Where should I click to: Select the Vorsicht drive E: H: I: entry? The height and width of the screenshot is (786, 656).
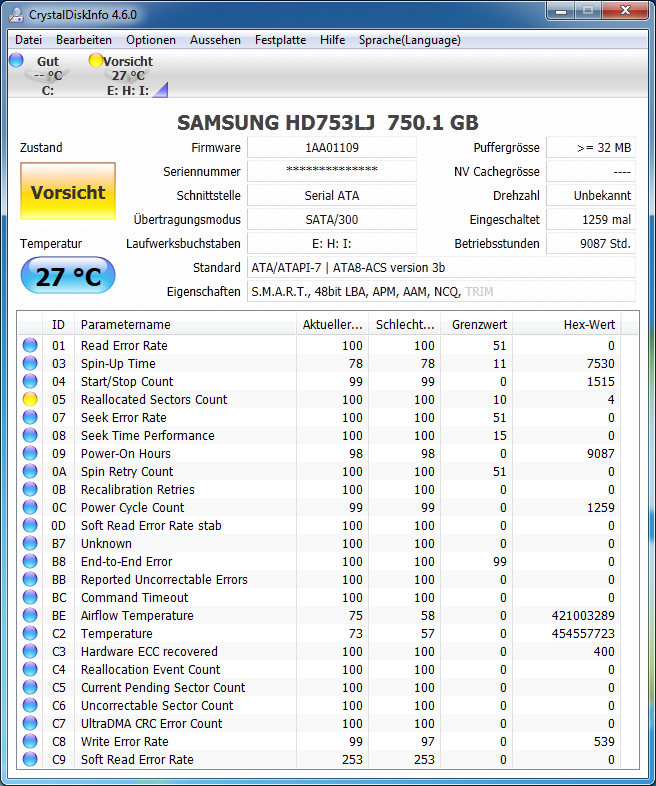coord(127,75)
